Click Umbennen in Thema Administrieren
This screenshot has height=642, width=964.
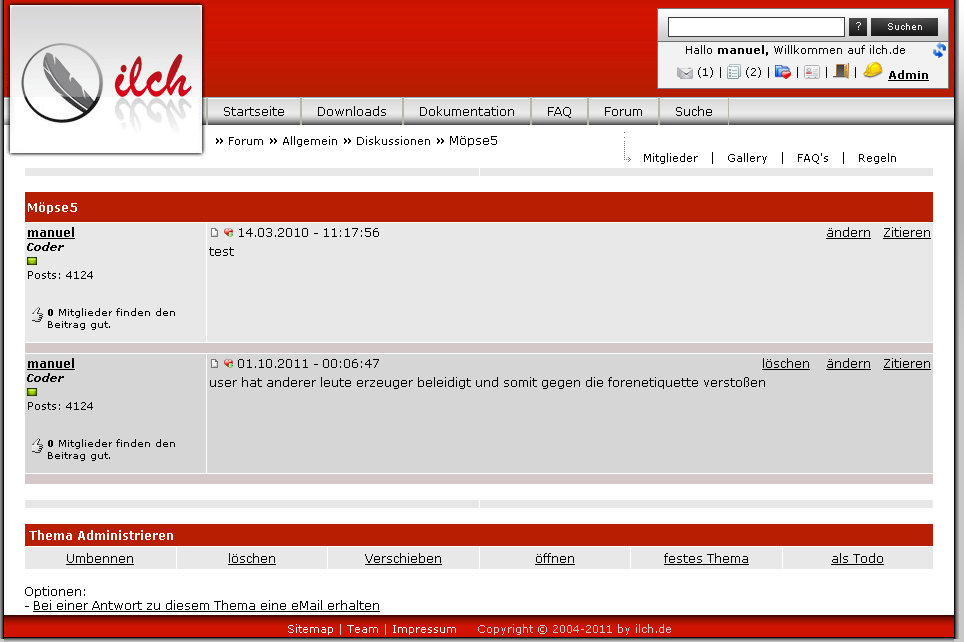click(x=100, y=558)
